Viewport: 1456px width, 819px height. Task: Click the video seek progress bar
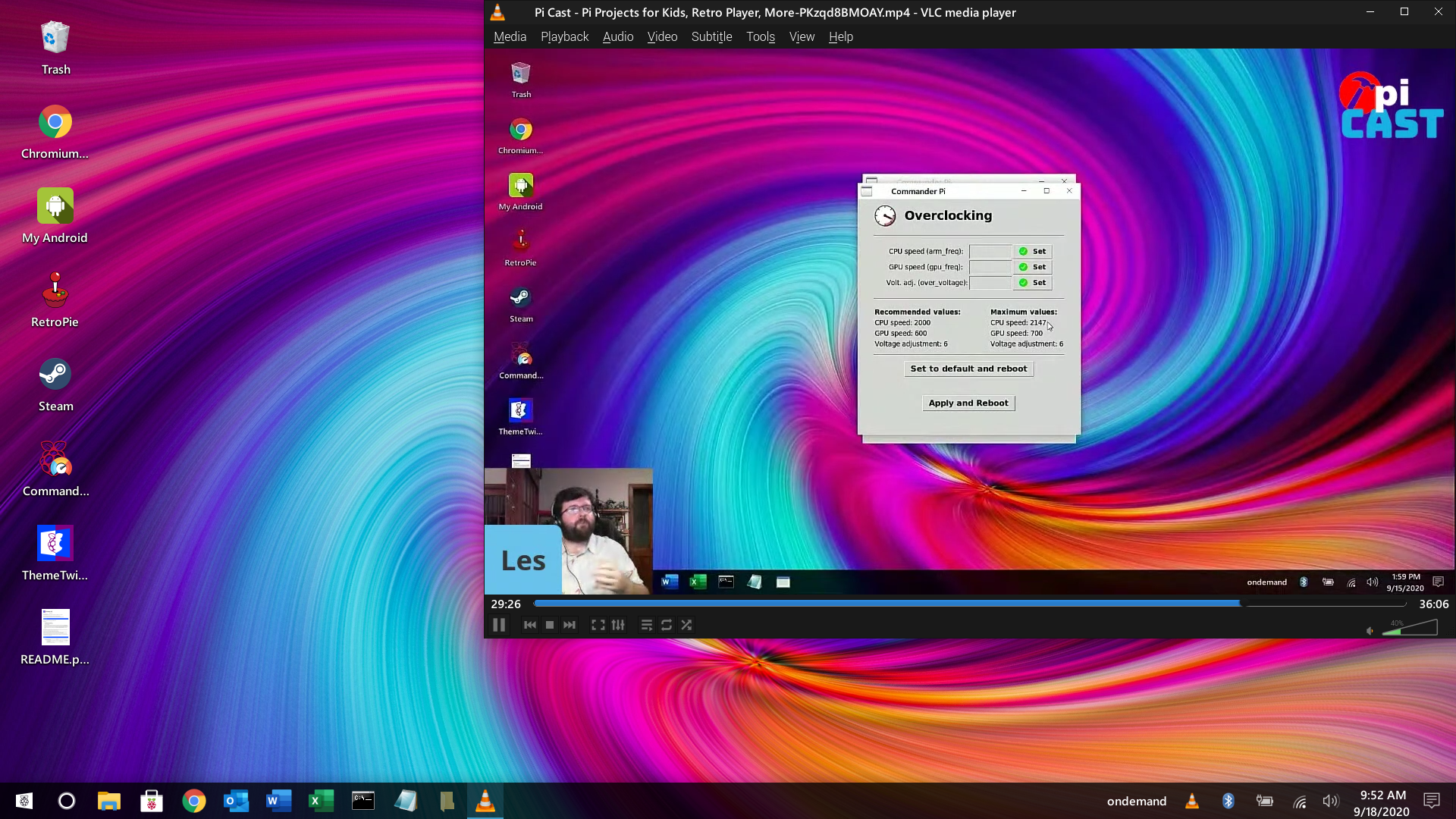(x=910, y=604)
